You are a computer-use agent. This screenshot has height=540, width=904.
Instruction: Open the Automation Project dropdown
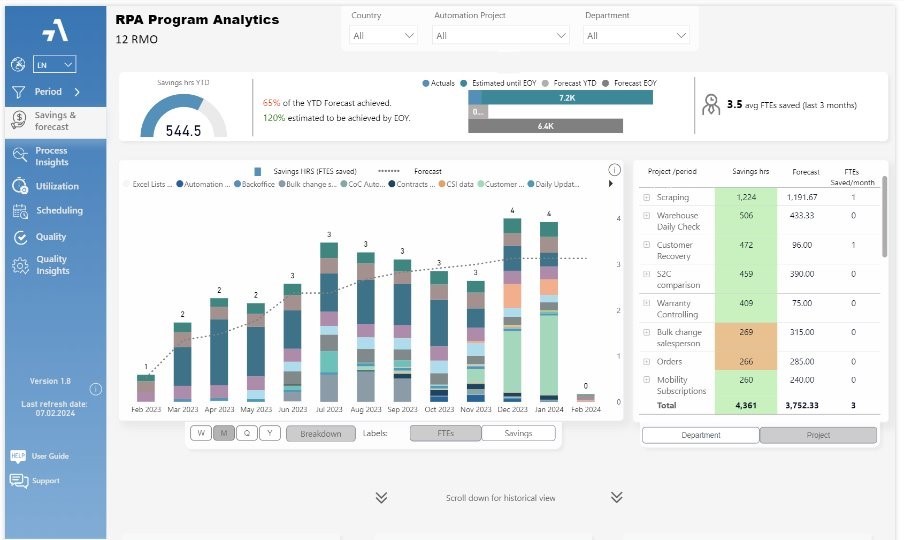point(500,35)
